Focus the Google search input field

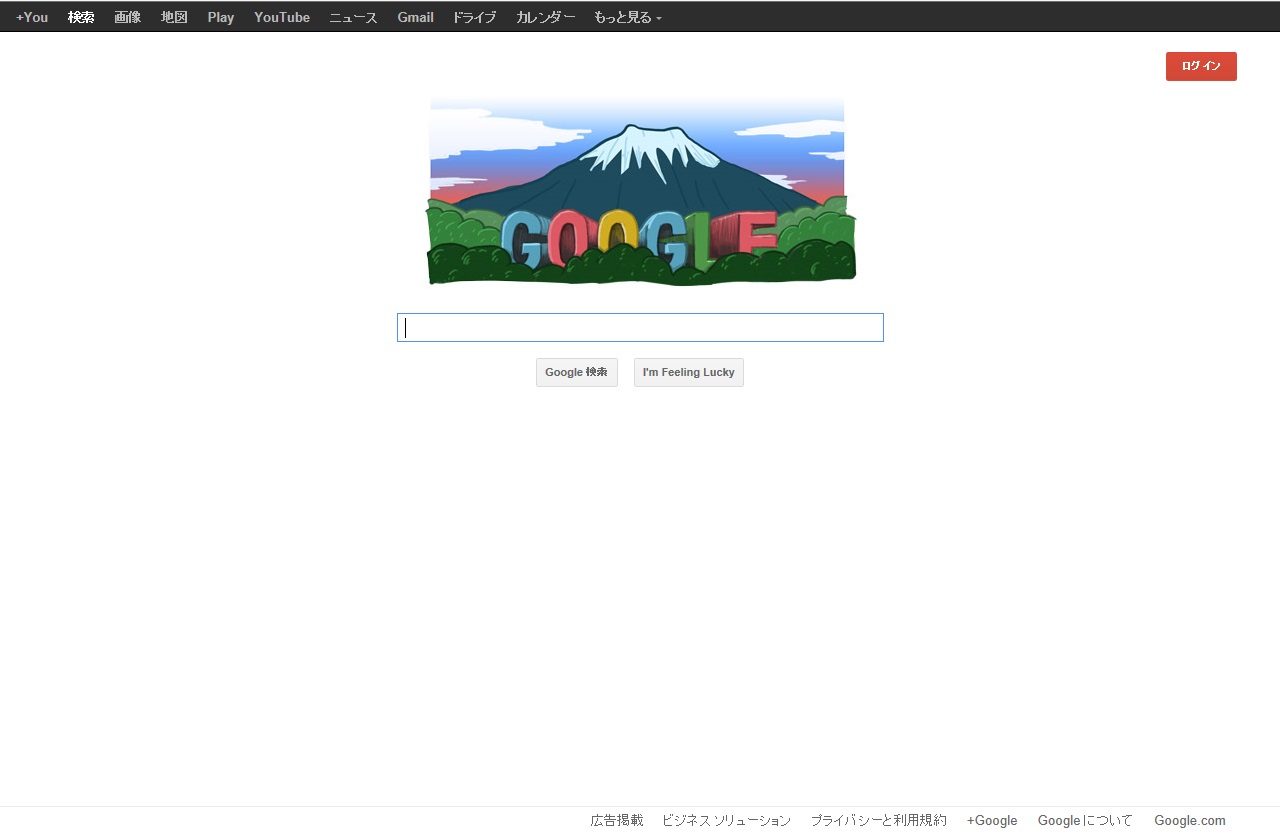(640, 328)
